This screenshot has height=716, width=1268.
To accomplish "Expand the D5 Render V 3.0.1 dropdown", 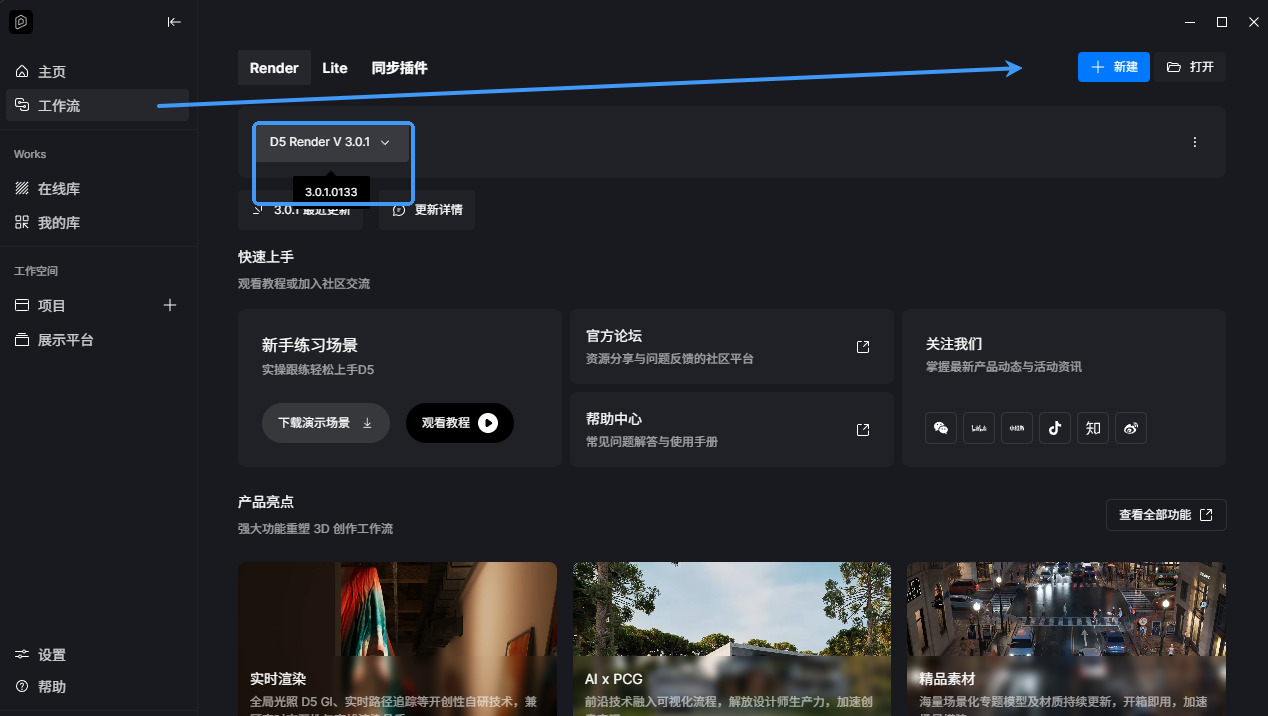I will click(x=331, y=142).
